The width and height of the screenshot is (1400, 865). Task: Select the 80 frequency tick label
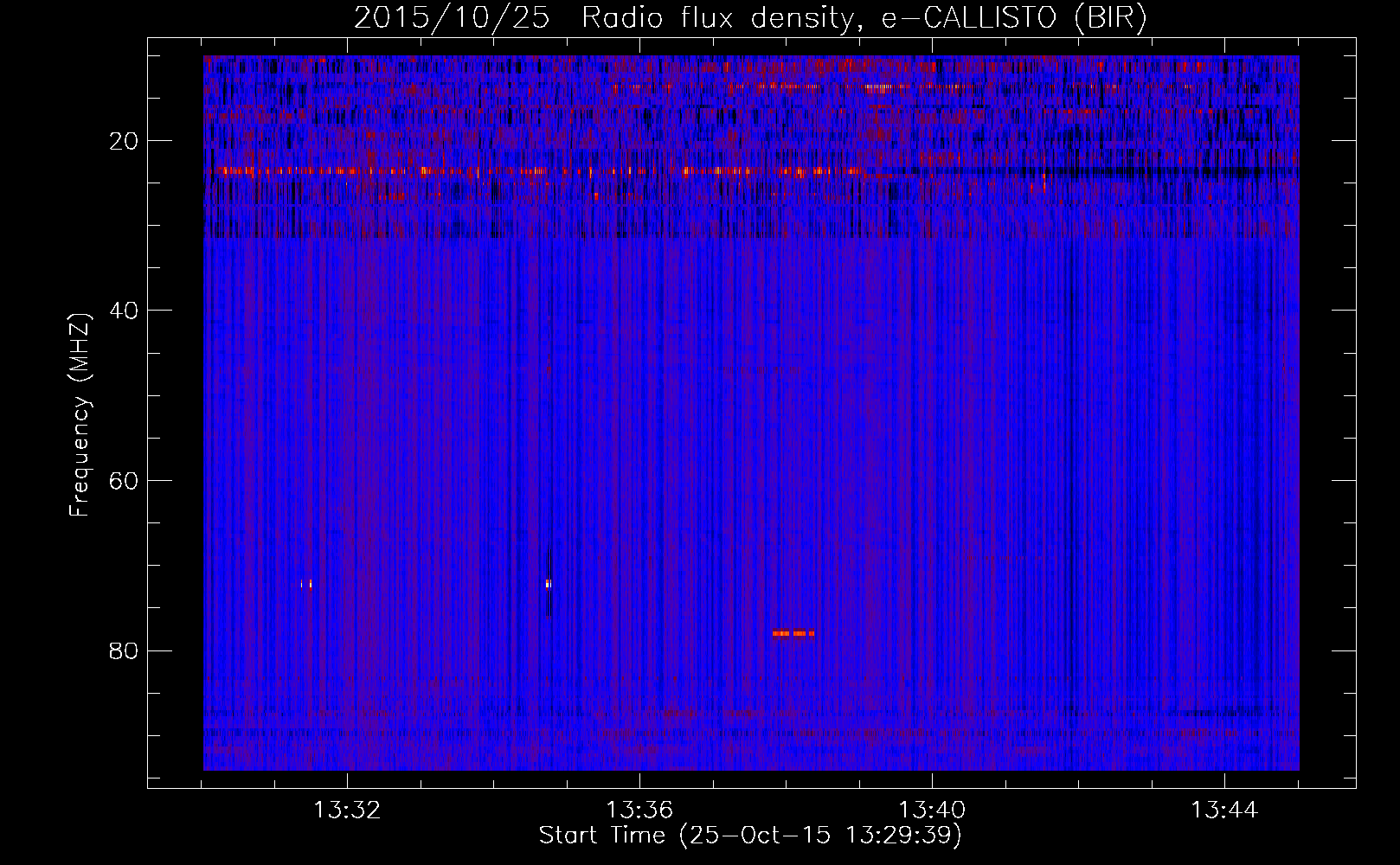125,650
